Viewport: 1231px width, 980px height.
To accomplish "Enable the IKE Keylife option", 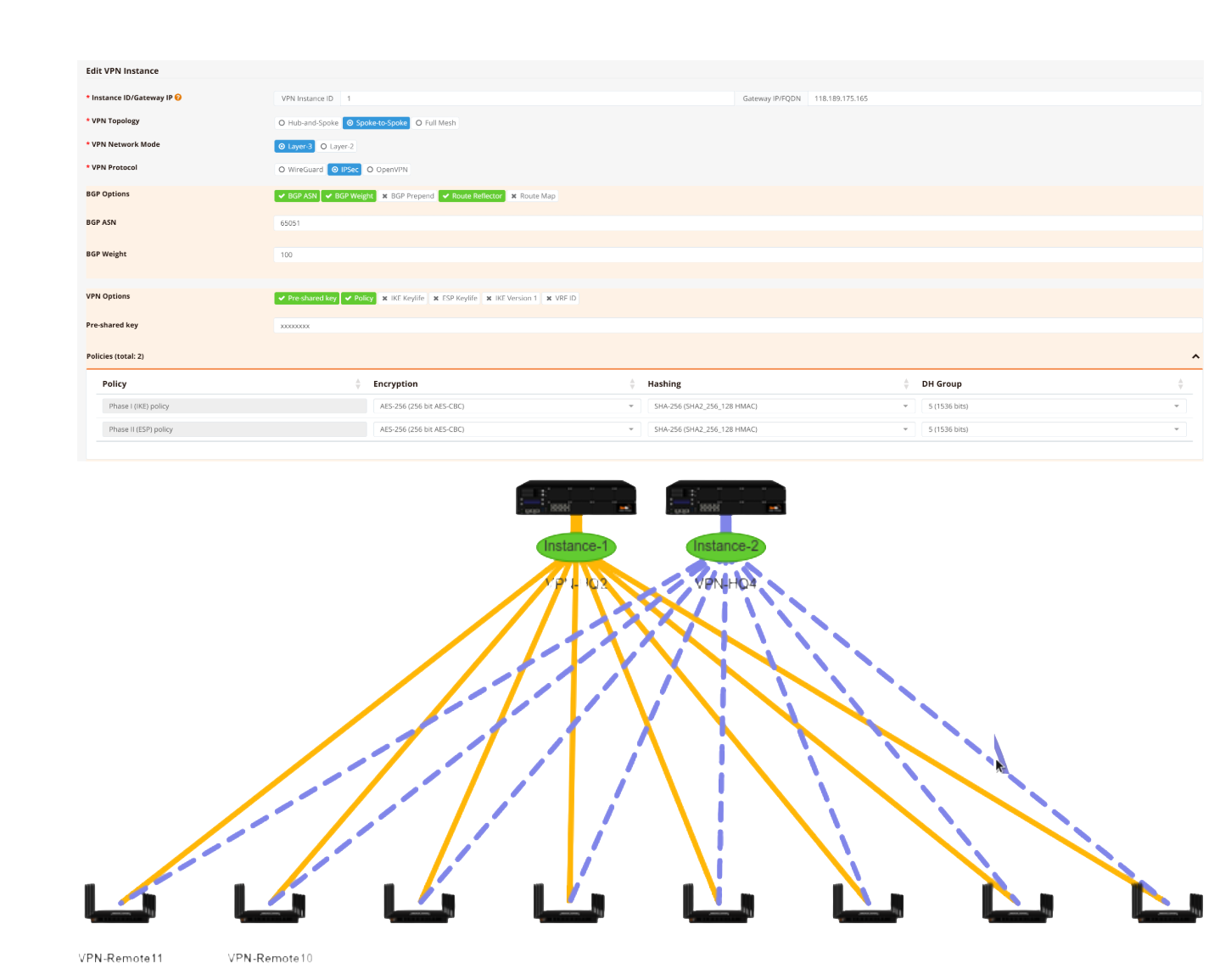I will 403,299.
